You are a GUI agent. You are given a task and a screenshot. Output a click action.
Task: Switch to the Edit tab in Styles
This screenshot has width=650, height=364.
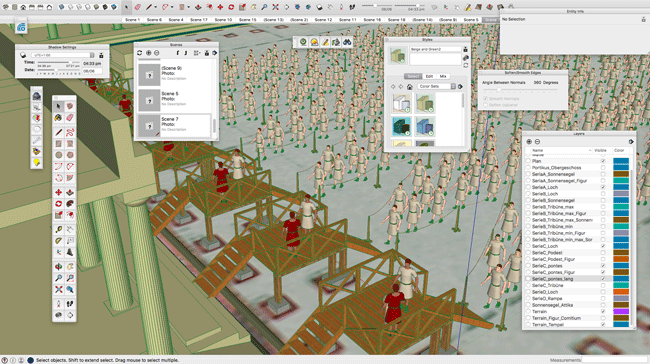429,76
